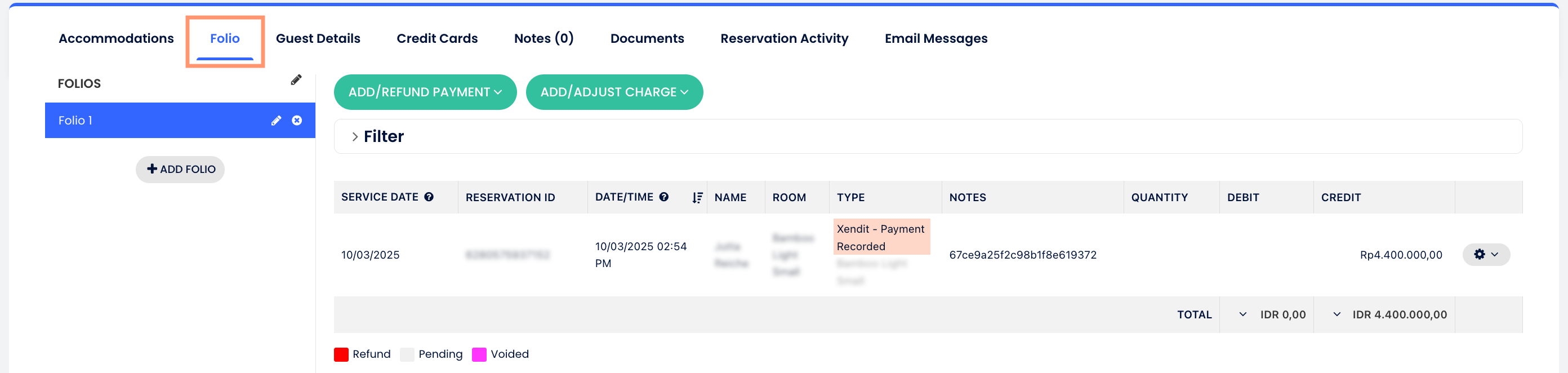Expand the total debit chevron

[1243, 314]
